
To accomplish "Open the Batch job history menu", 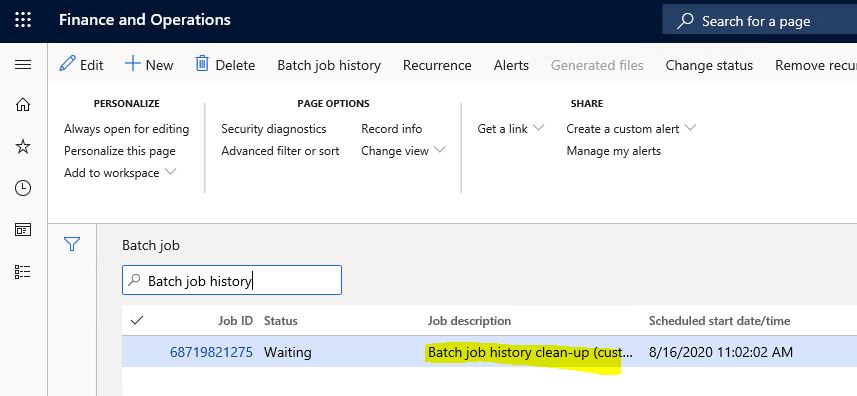I will coord(329,66).
